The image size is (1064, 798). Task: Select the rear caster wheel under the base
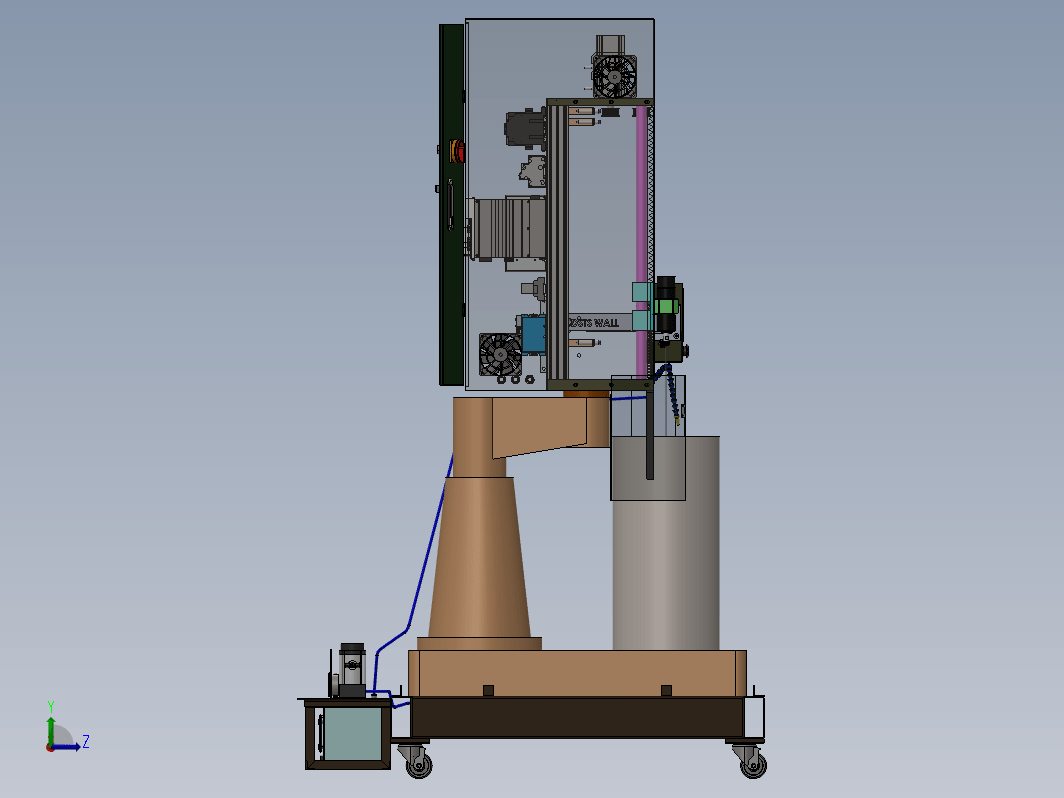point(753,765)
